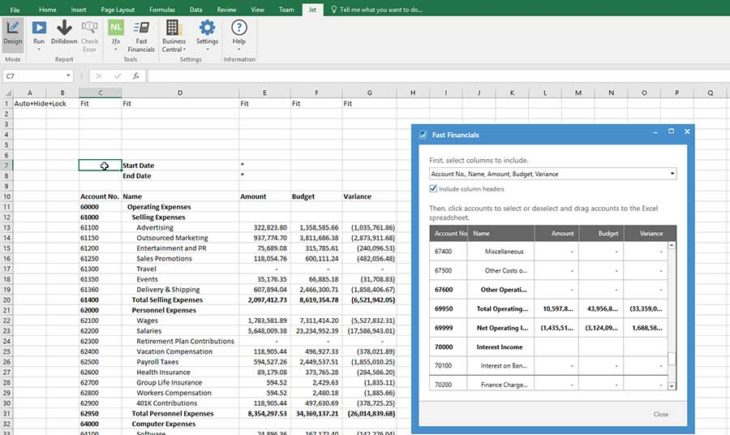Switch to the Home tab
Viewport: 730px width, 435px height.
pyautogui.click(x=47, y=9)
